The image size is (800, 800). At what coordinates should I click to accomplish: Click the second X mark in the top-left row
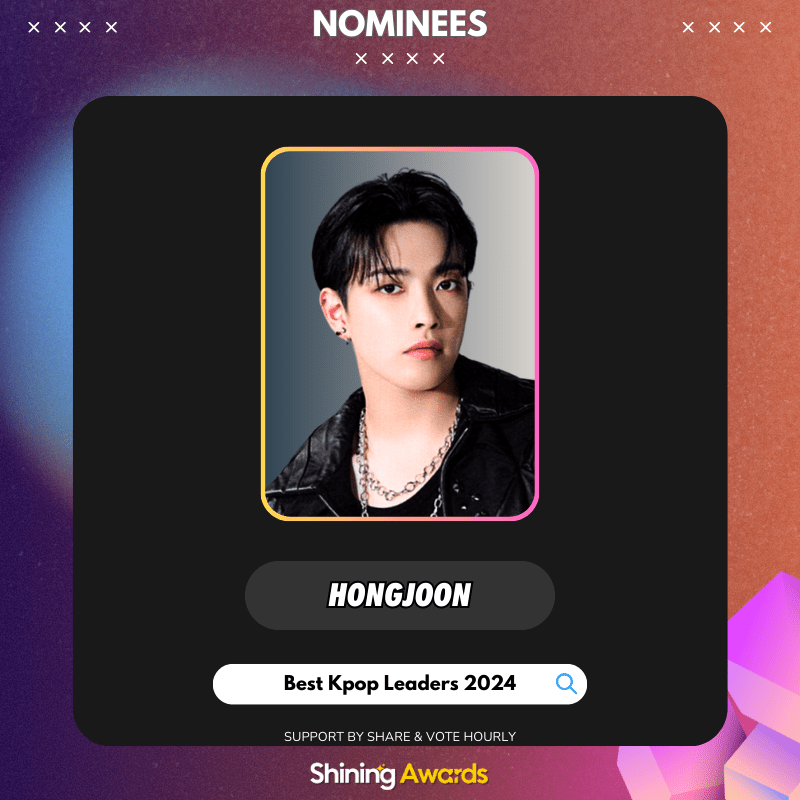pos(60,27)
